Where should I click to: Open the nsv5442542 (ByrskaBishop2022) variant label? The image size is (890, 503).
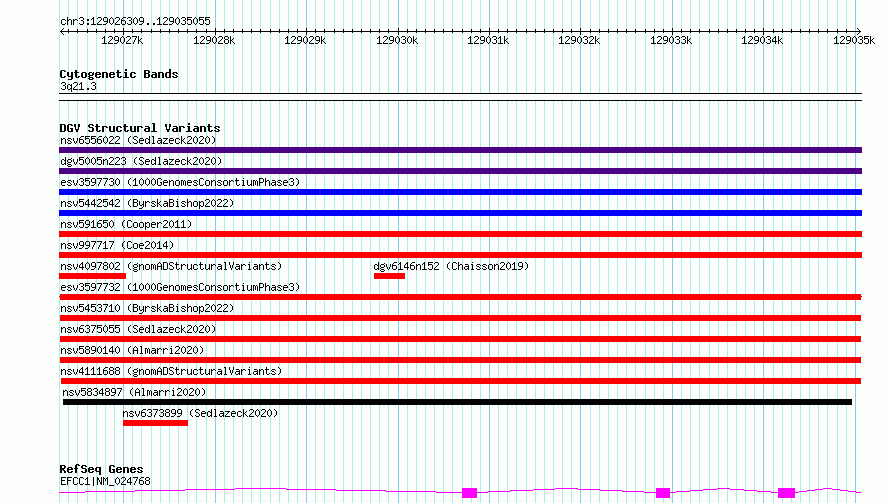[x=147, y=203]
